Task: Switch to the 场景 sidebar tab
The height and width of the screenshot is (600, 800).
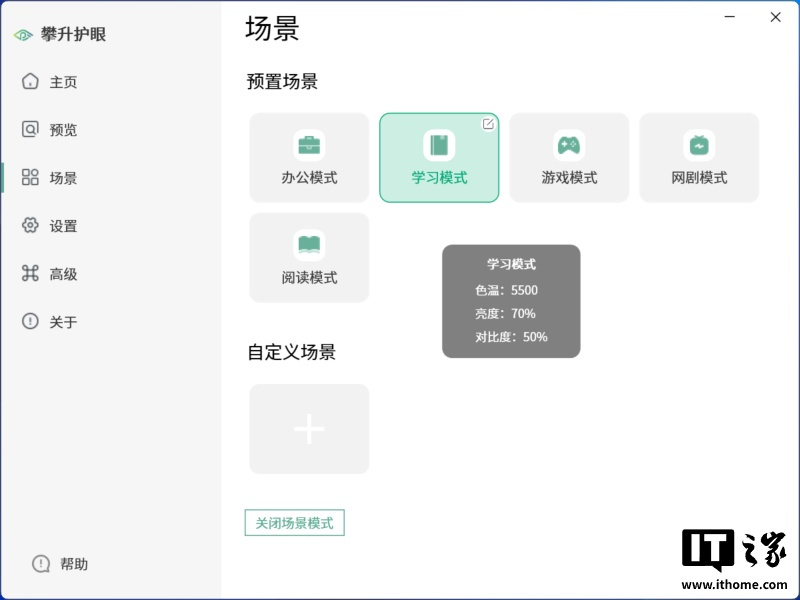Action: click(63, 178)
